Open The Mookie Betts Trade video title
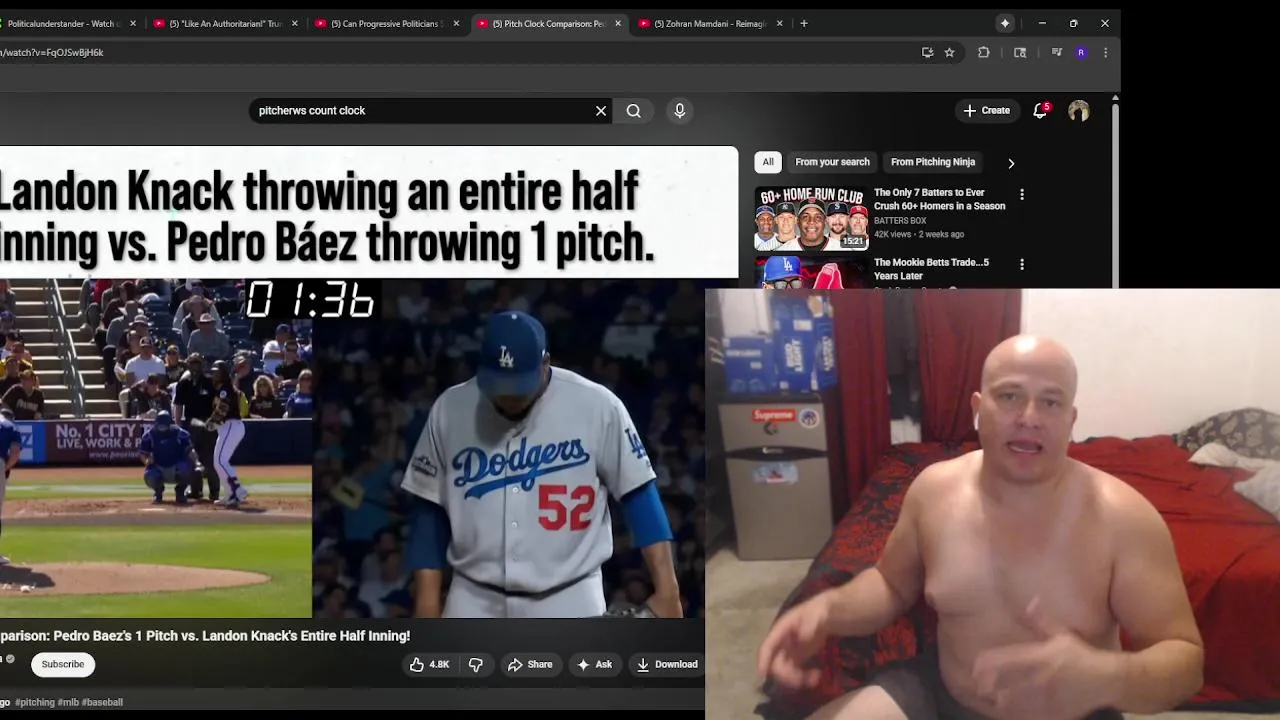 931,269
